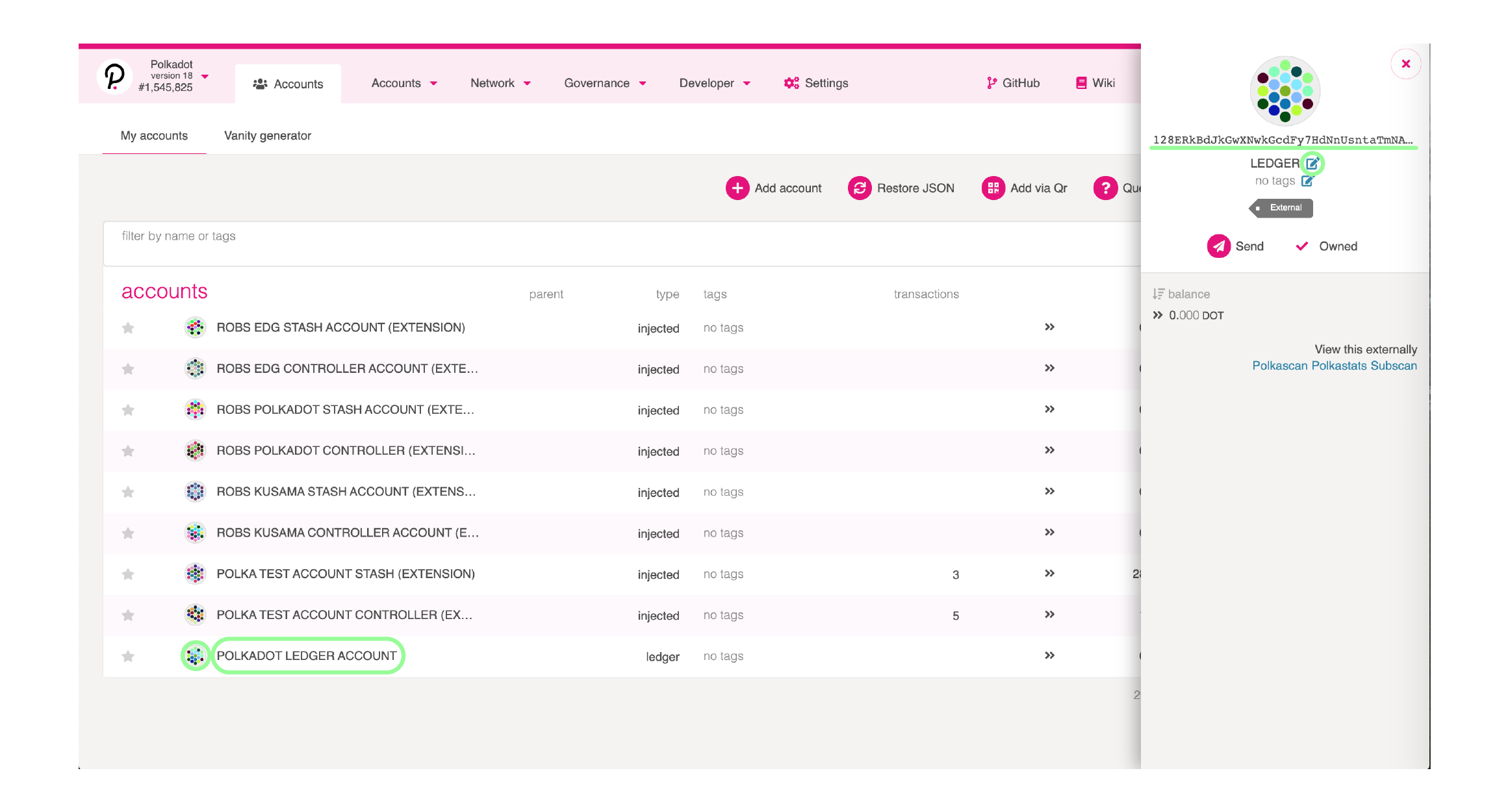Viewport: 1510px width, 812px height.
Task: Favorite ROBS KUSAMA CONTROLLER ACCOUNT star
Action: 128,533
